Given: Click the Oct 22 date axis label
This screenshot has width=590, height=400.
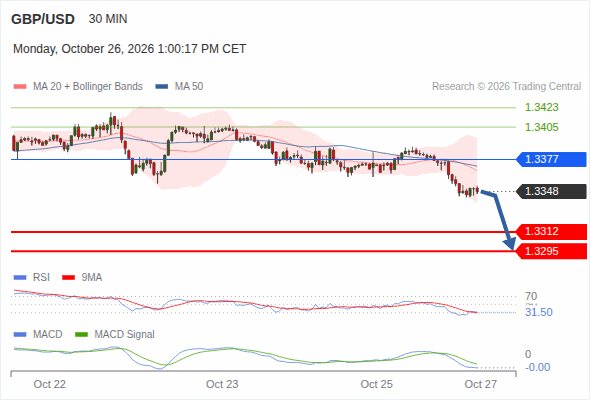Looking at the screenshot, I should (x=50, y=384).
